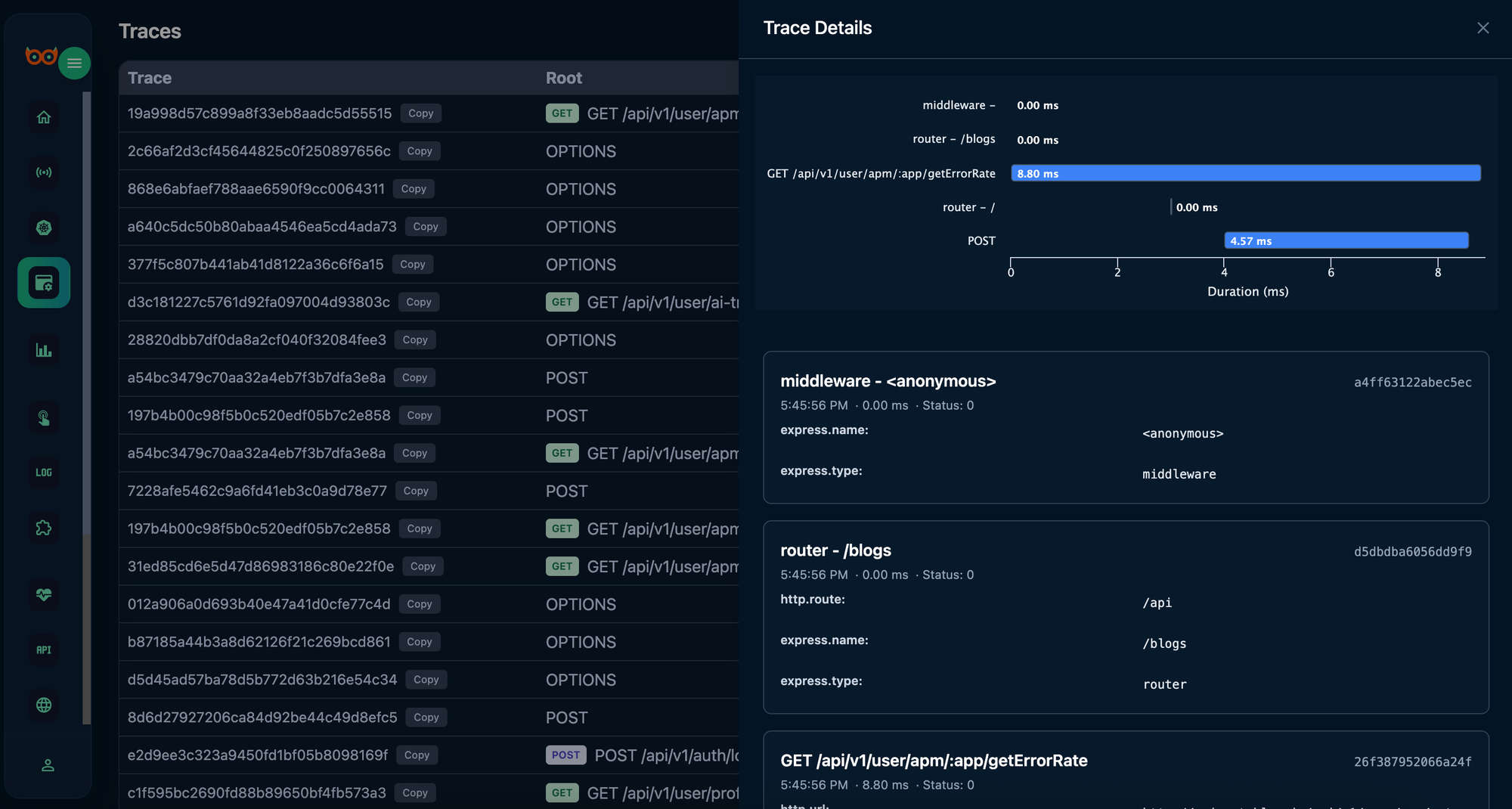Copy trace ID 19a998d57c899a8f33eb8aadc5d55515
This screenshot has width=1512, height=809.
420,113
